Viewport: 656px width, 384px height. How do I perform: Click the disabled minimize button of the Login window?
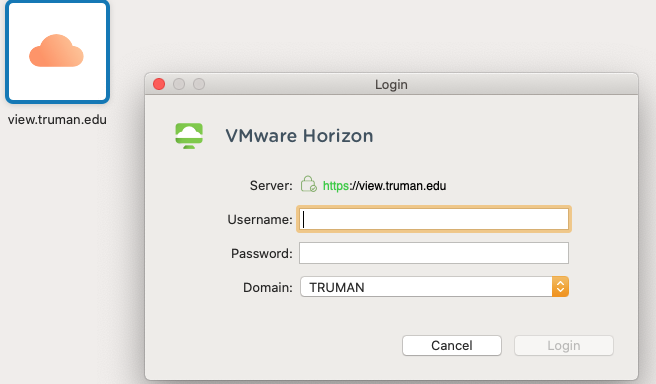click(179, 84)
